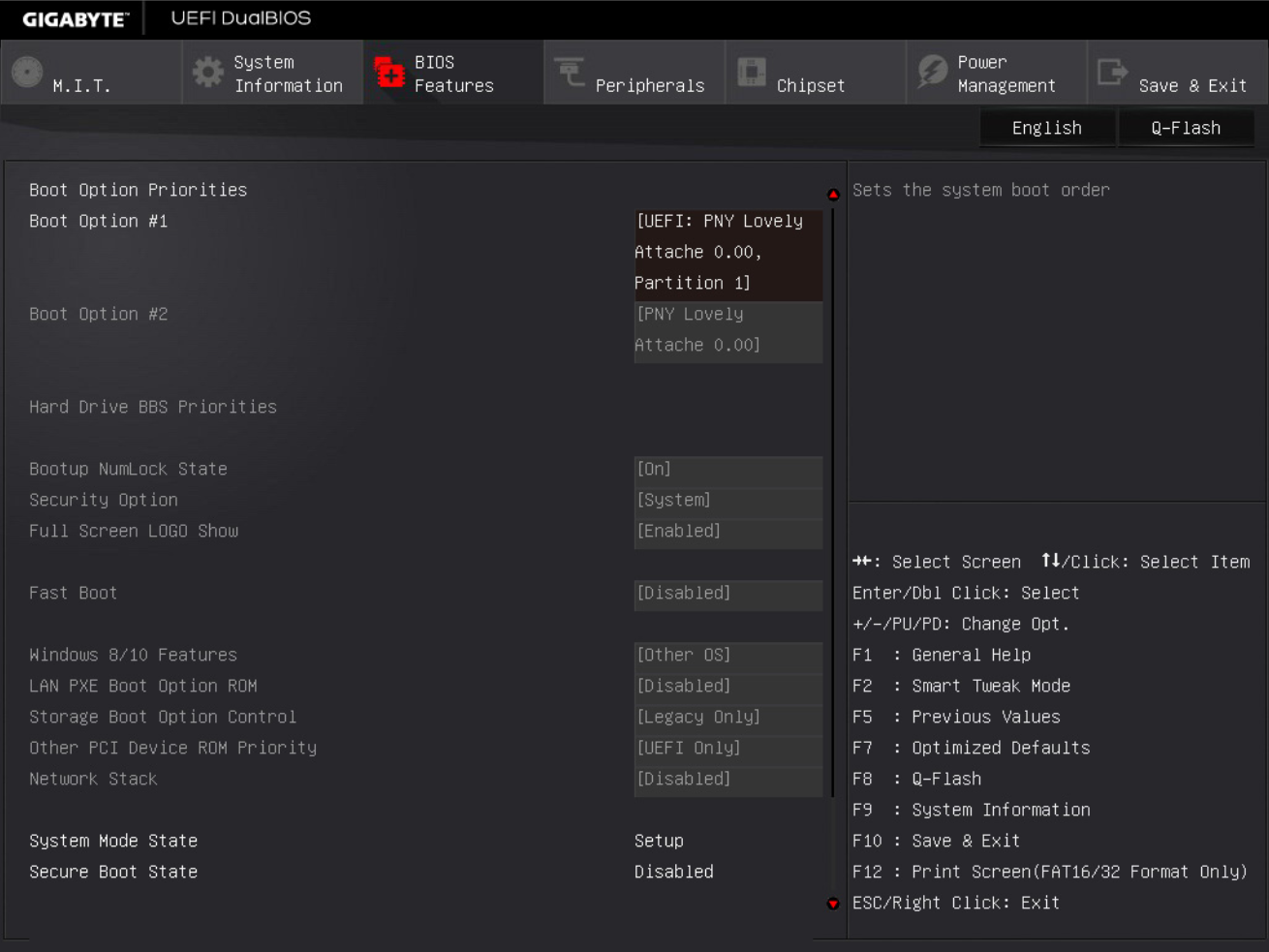1269x952 pixels.
Task: Click the F10 Save & Exit hint
Action: click(936, 841)
